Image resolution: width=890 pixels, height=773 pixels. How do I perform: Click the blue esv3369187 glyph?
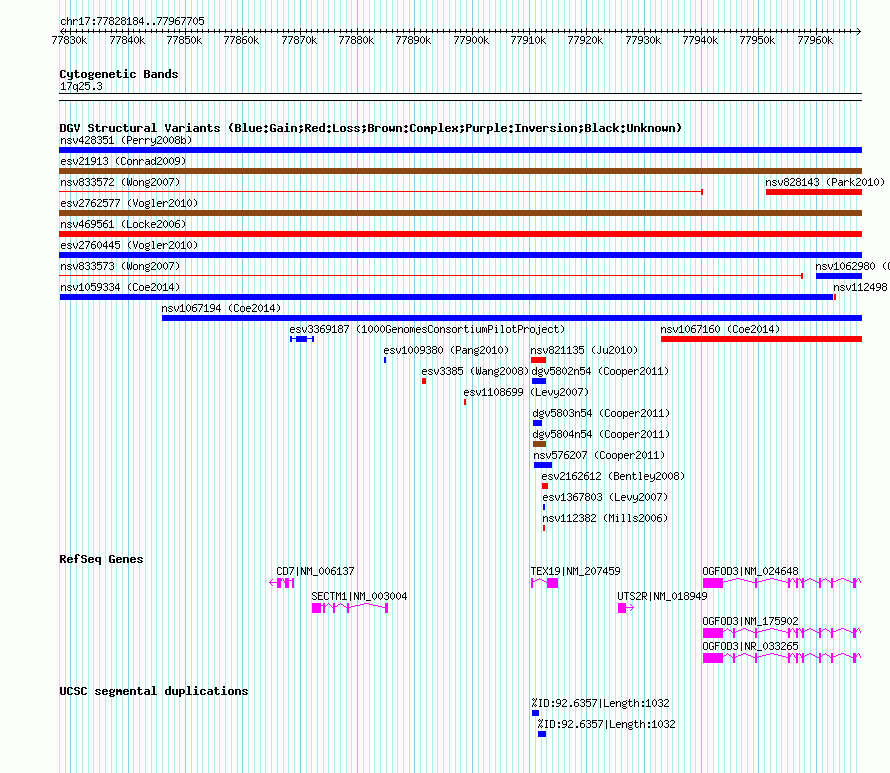pyautogui.click(x=302, y=339)
